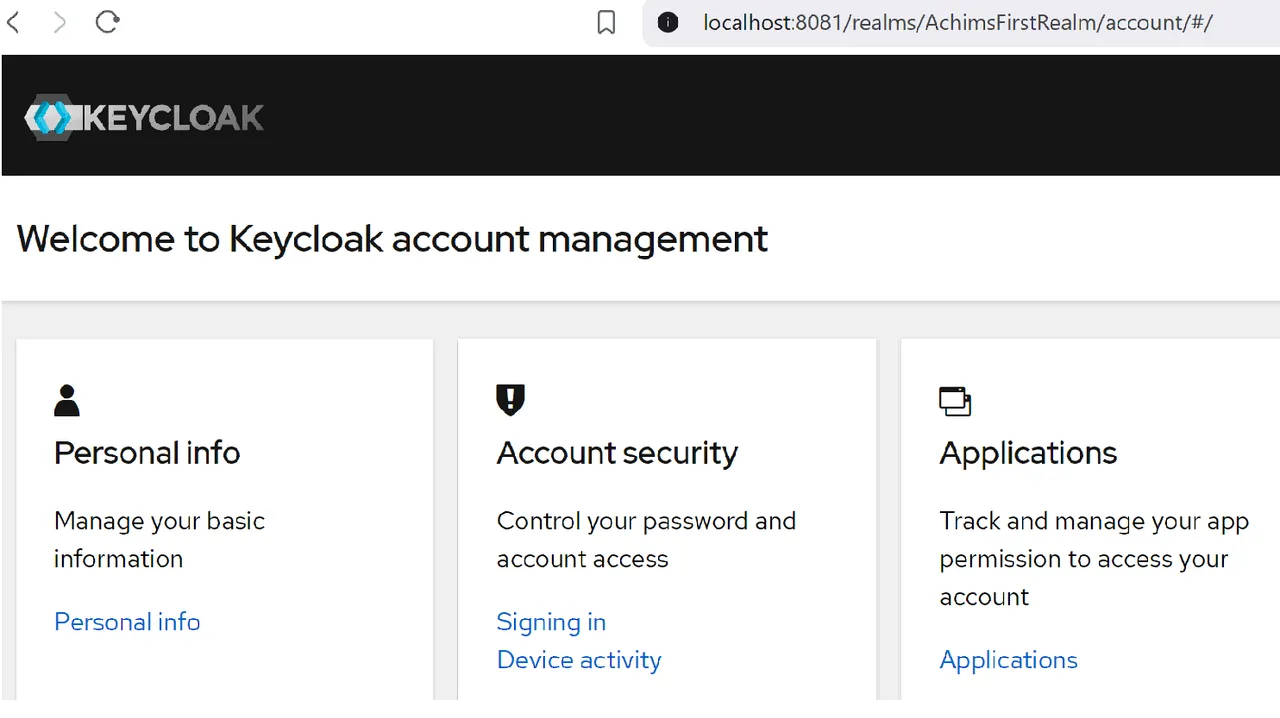Reload the page with the refresh icon
Image resolution: width=1280 pixels, height=718 pixels.
108,22
